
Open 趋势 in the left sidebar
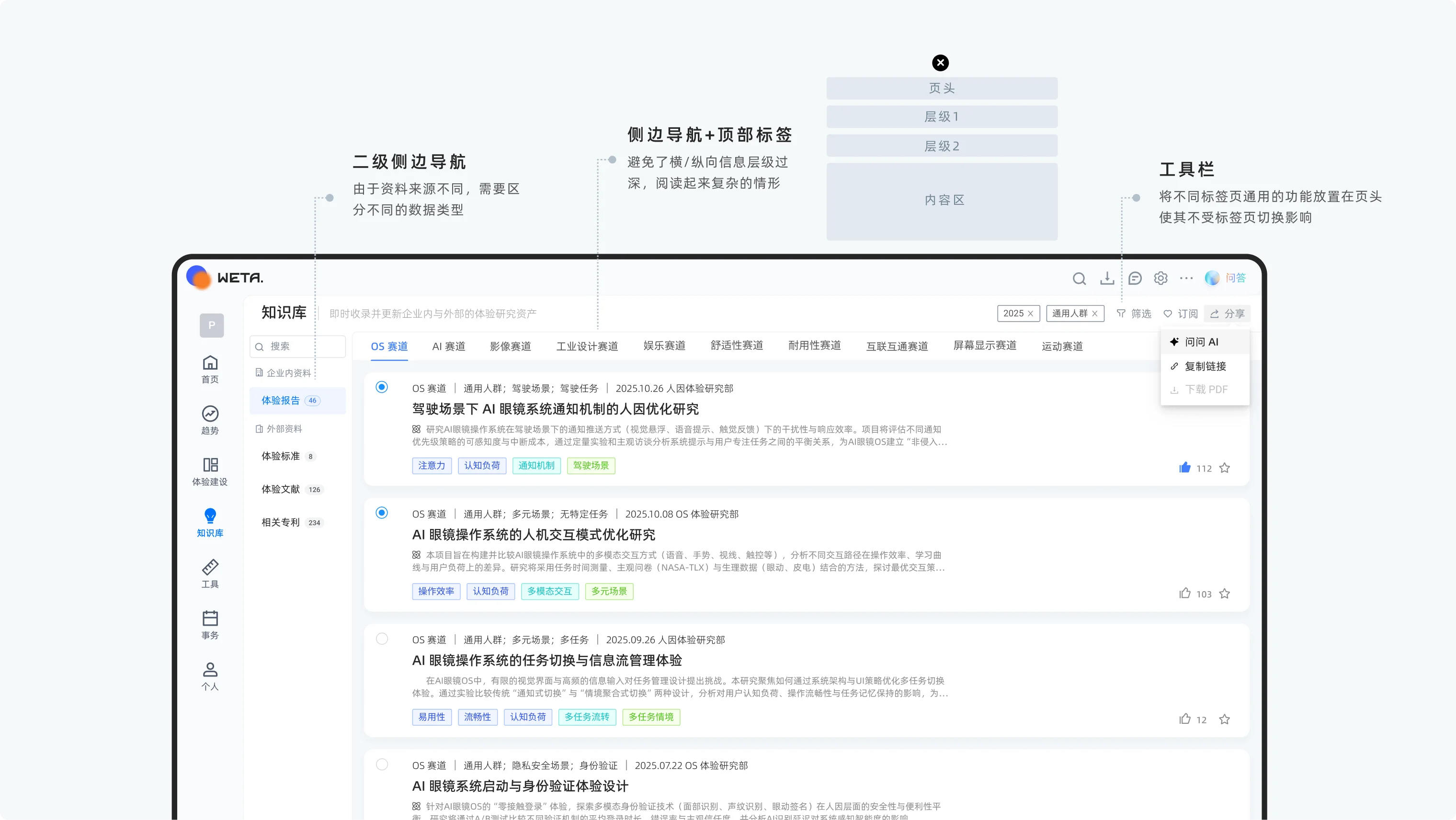[x=210, y=420]
